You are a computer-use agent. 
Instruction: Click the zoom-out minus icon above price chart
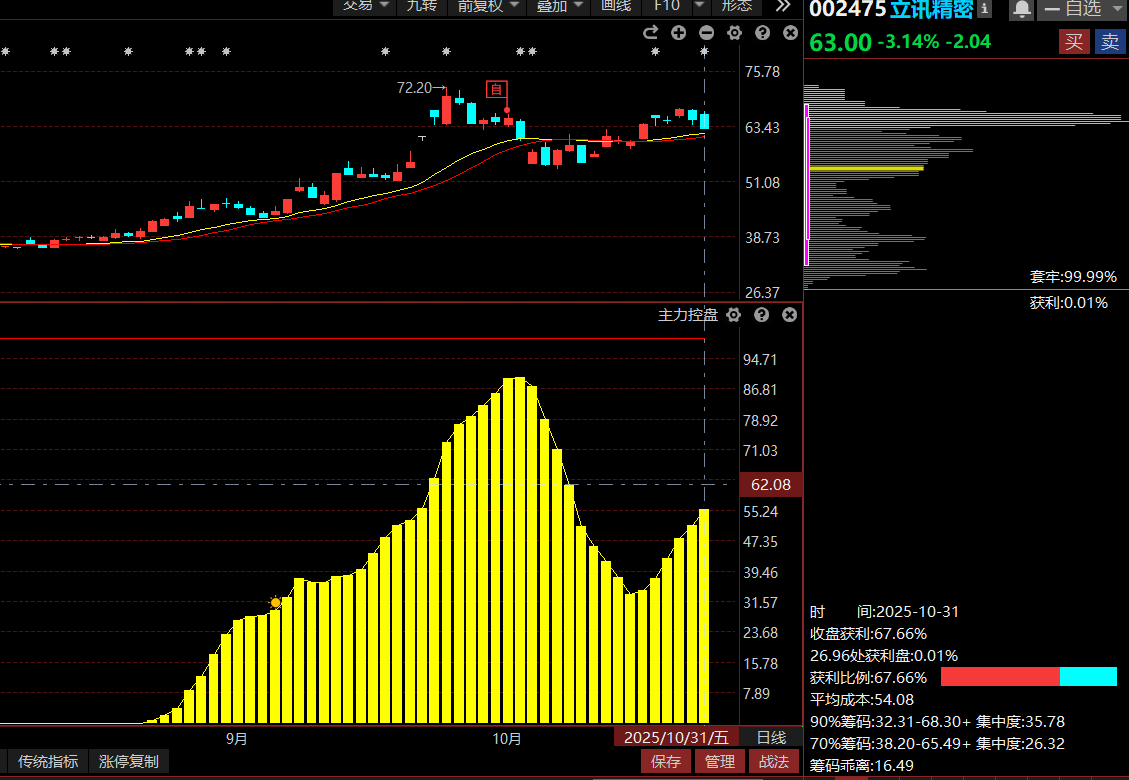pos(707,33)
